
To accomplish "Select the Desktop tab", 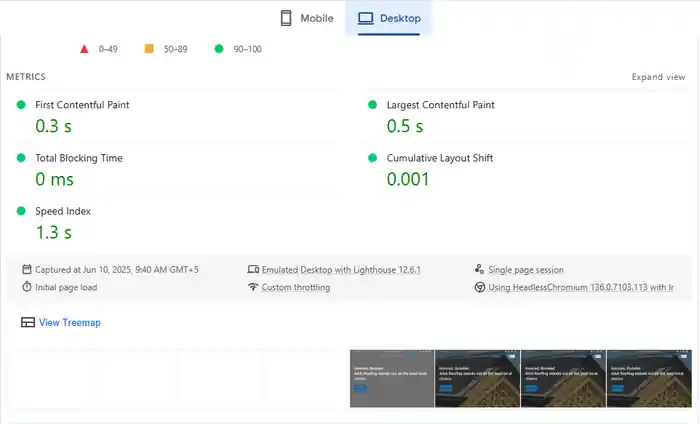I will click(x=389, y=18).
